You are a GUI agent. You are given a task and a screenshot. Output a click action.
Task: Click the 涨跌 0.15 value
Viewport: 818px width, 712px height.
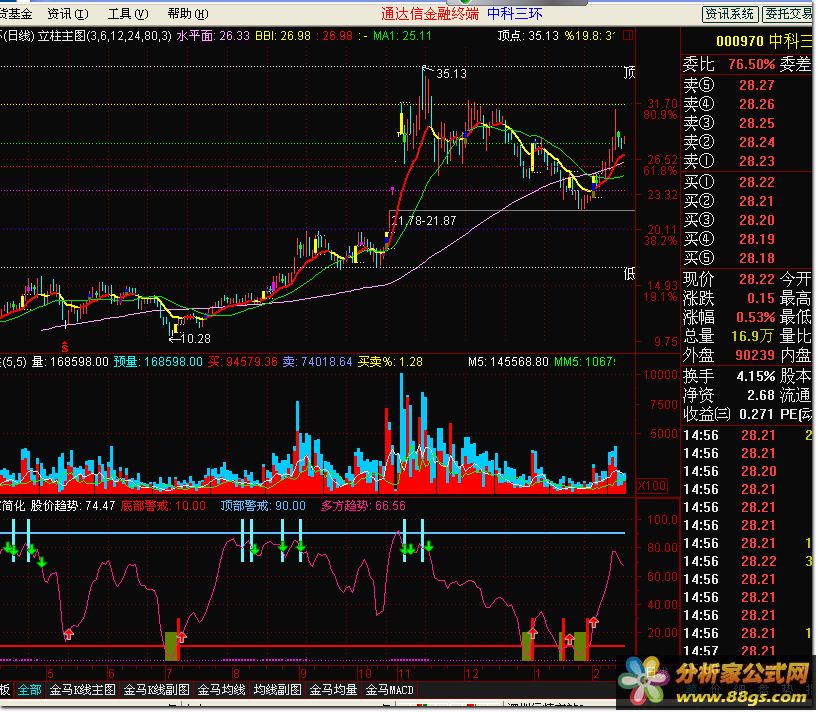click(761, 298)
